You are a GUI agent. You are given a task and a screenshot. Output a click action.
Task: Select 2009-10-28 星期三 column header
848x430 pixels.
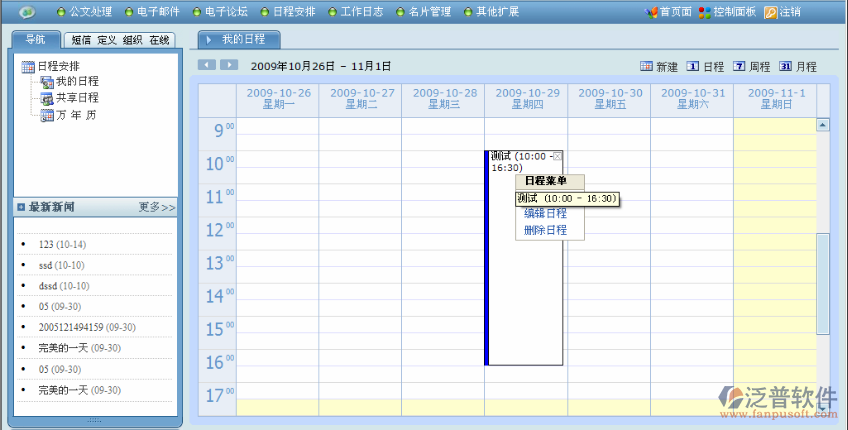445,98
